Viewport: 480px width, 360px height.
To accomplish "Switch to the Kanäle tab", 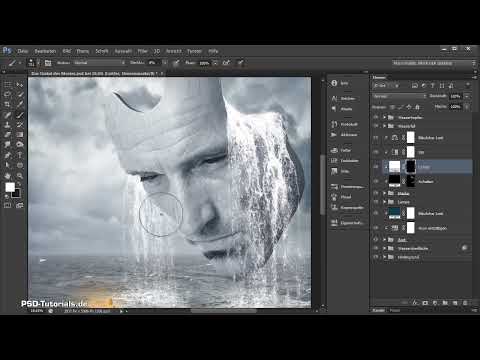I will 378,310.
